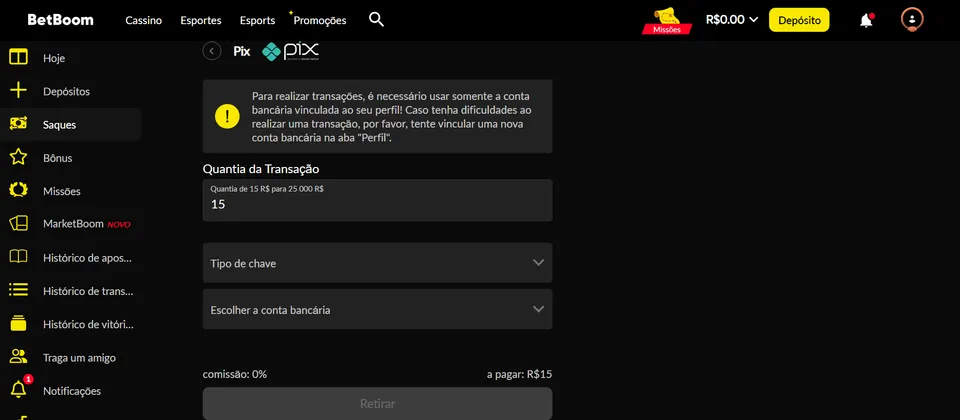Click the Traga um amigo icon
Viewport: 960px width, 420px height.
pyautogui.click(x=18, y=357)
